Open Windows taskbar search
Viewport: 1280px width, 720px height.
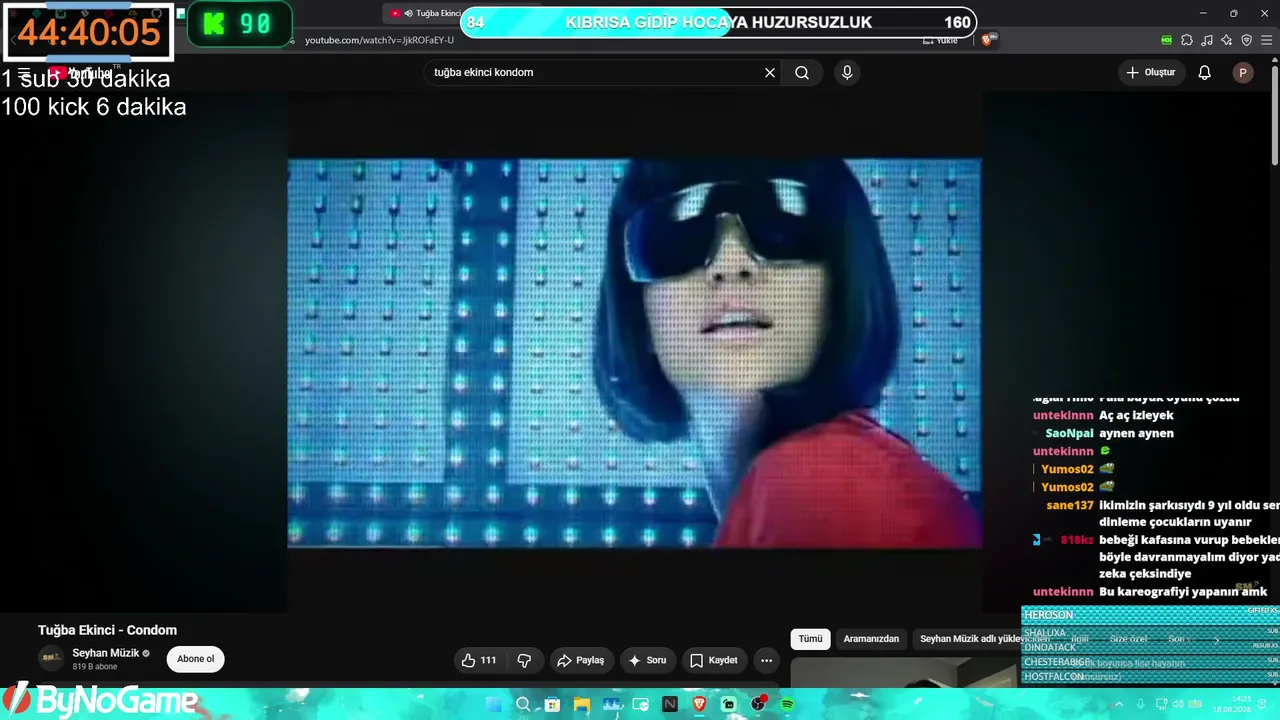click(x=523, y=705)
